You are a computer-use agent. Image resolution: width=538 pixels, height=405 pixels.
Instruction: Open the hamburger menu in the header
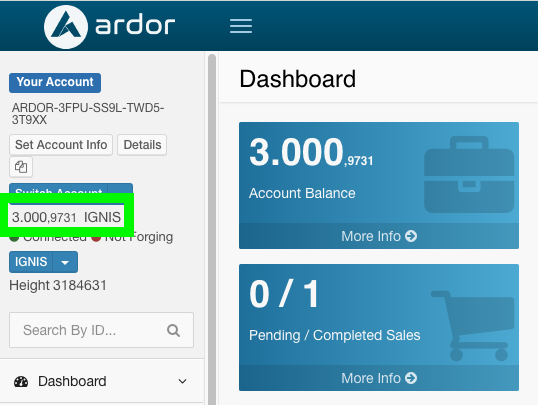click(241, 26)
